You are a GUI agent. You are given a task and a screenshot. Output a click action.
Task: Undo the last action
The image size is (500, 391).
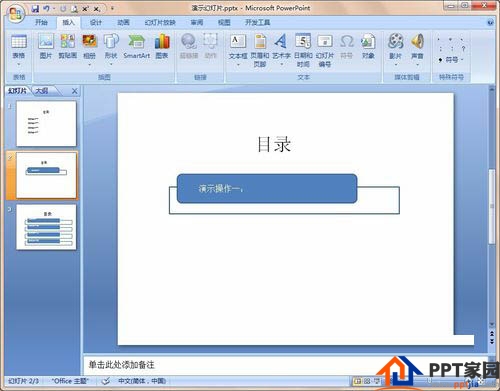pos(46,8)
